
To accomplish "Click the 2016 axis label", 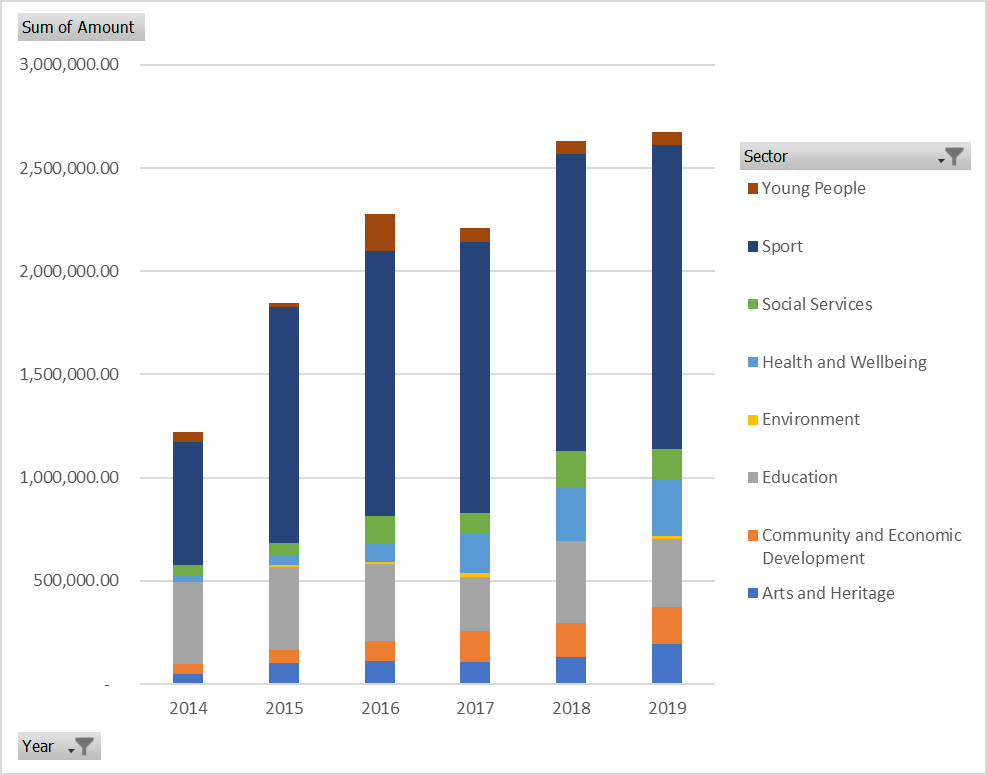I will [380, 708].
